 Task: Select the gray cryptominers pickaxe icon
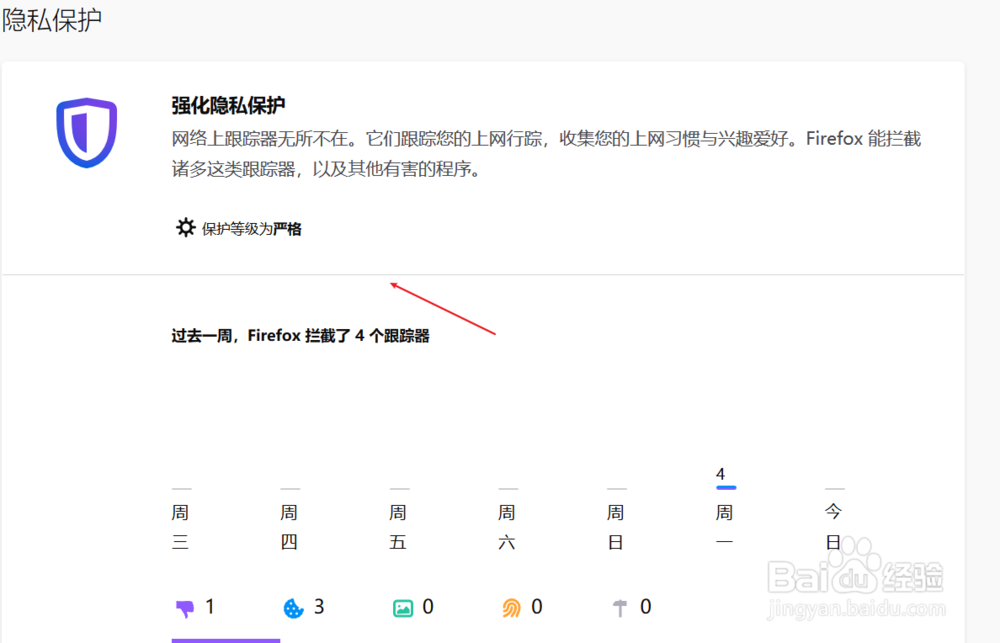(620, 606)
